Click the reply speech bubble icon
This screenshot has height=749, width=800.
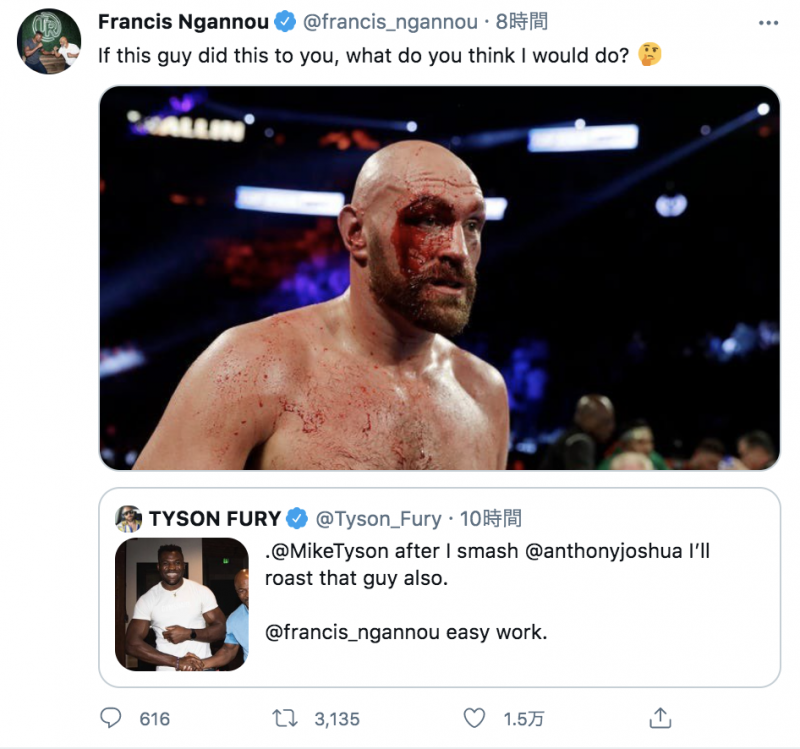tap(111, 718)
